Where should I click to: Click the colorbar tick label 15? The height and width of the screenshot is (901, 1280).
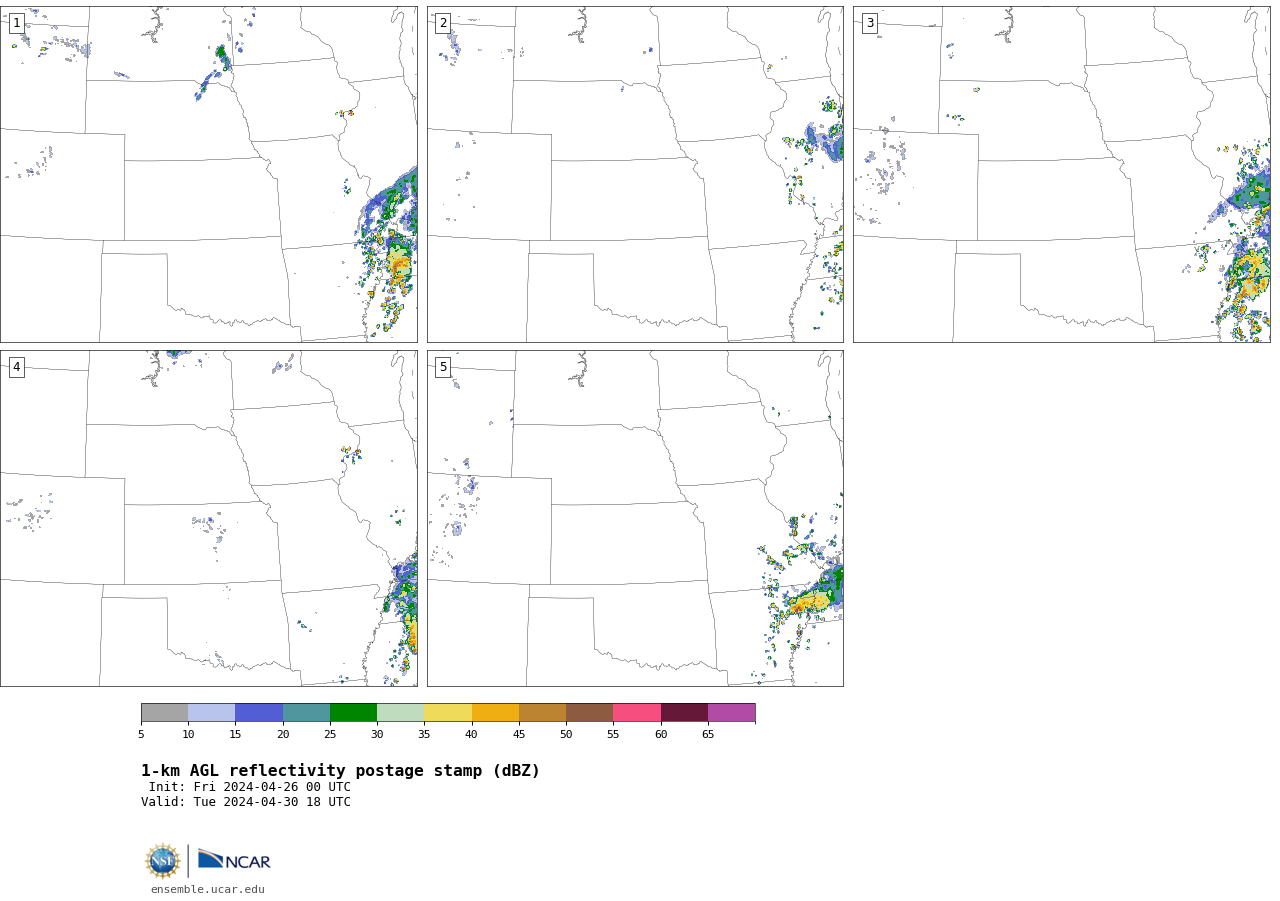coord(235,735)
